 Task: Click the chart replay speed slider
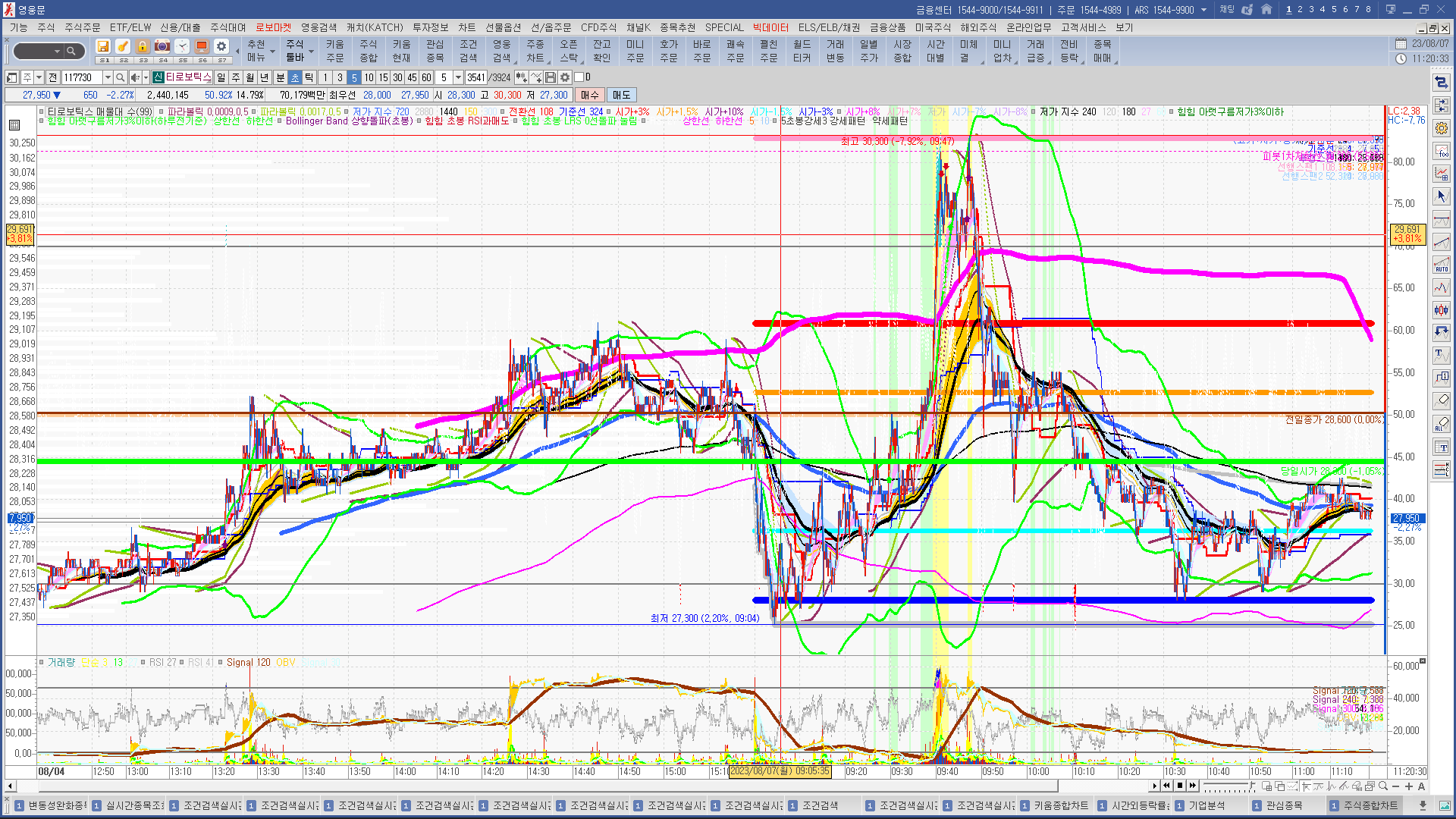(1228, 786)
